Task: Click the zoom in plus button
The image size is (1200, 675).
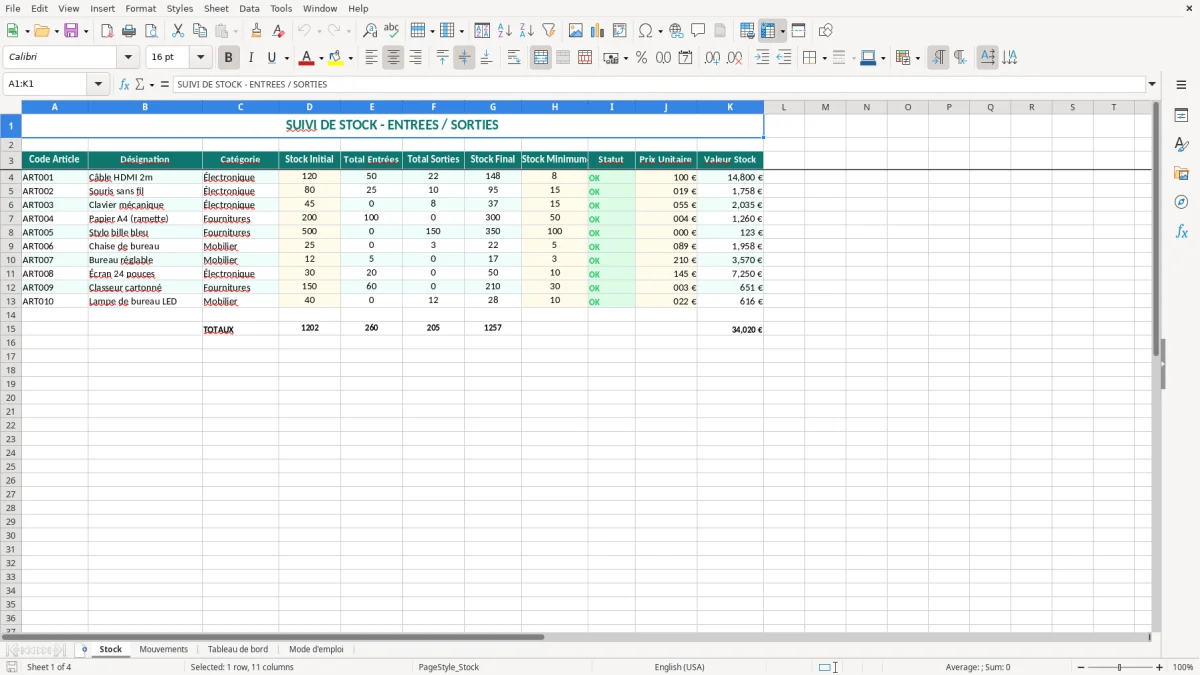Action: pyautogui.click(x=1160, y=667)
